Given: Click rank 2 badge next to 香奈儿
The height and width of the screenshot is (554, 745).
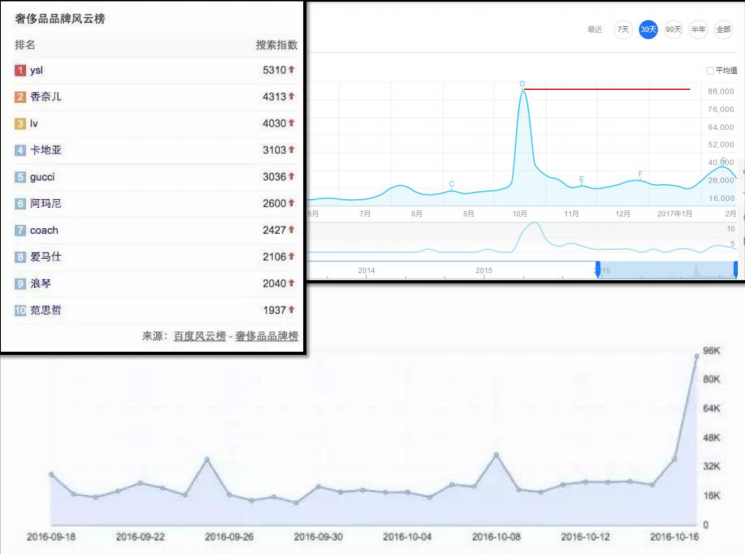Looking at the screenshot, I should [20, 97].
